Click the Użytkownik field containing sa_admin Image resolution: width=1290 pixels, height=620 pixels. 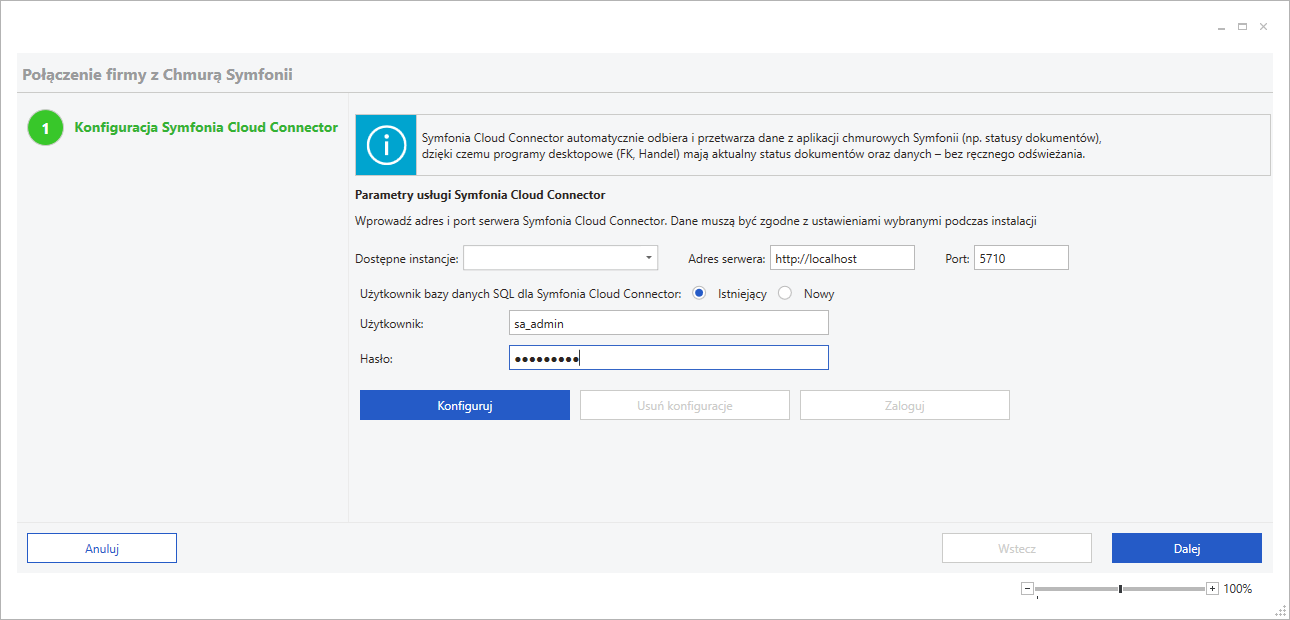[x=668, y=323]
